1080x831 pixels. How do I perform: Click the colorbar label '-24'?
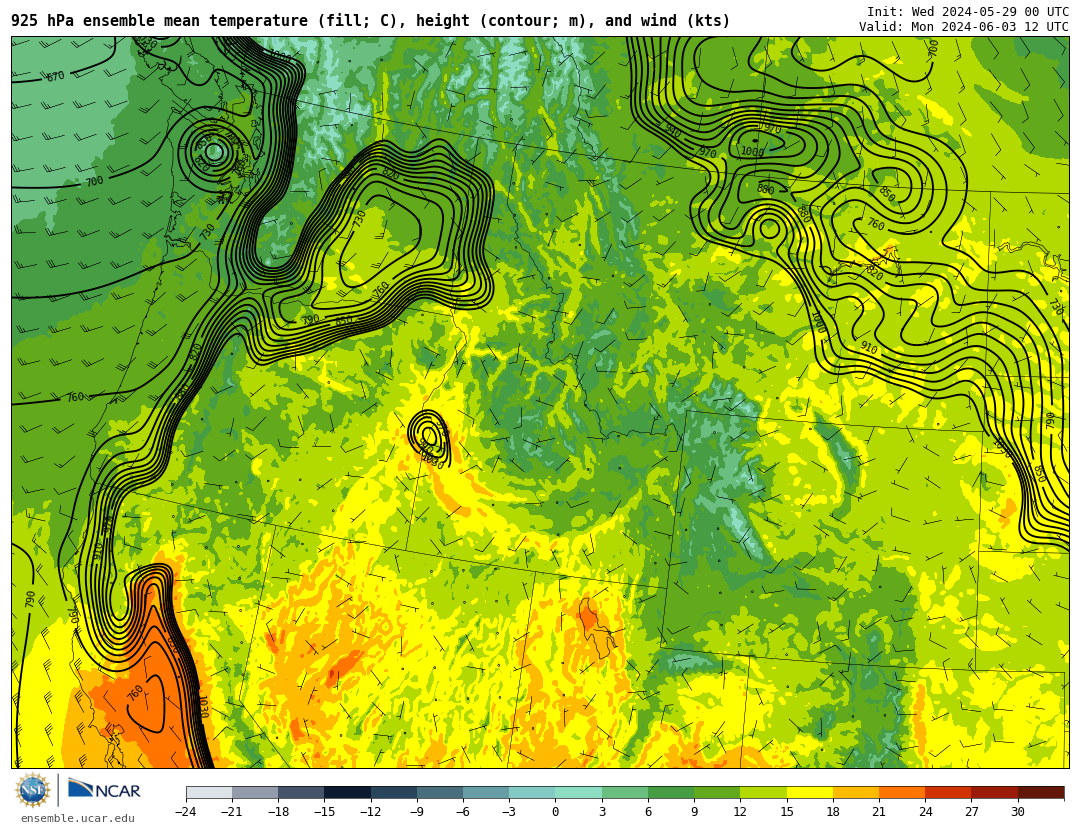coord(186,812)
